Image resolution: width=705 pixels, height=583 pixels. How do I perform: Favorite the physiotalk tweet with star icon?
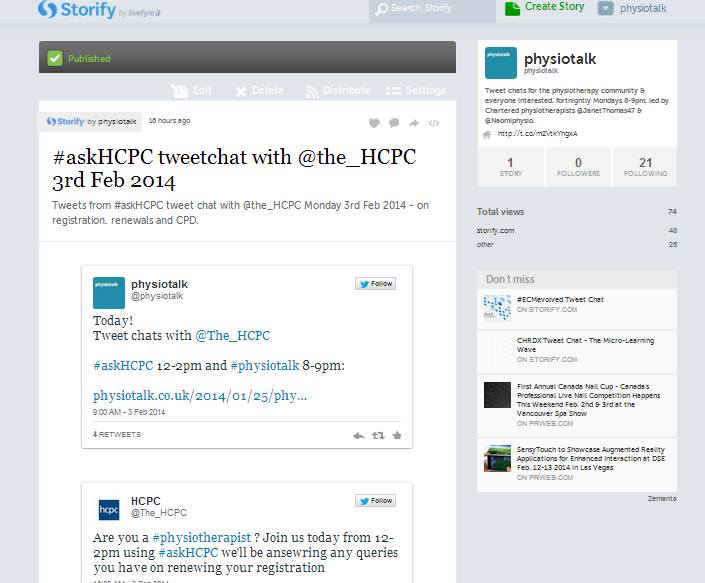point(397,435)
